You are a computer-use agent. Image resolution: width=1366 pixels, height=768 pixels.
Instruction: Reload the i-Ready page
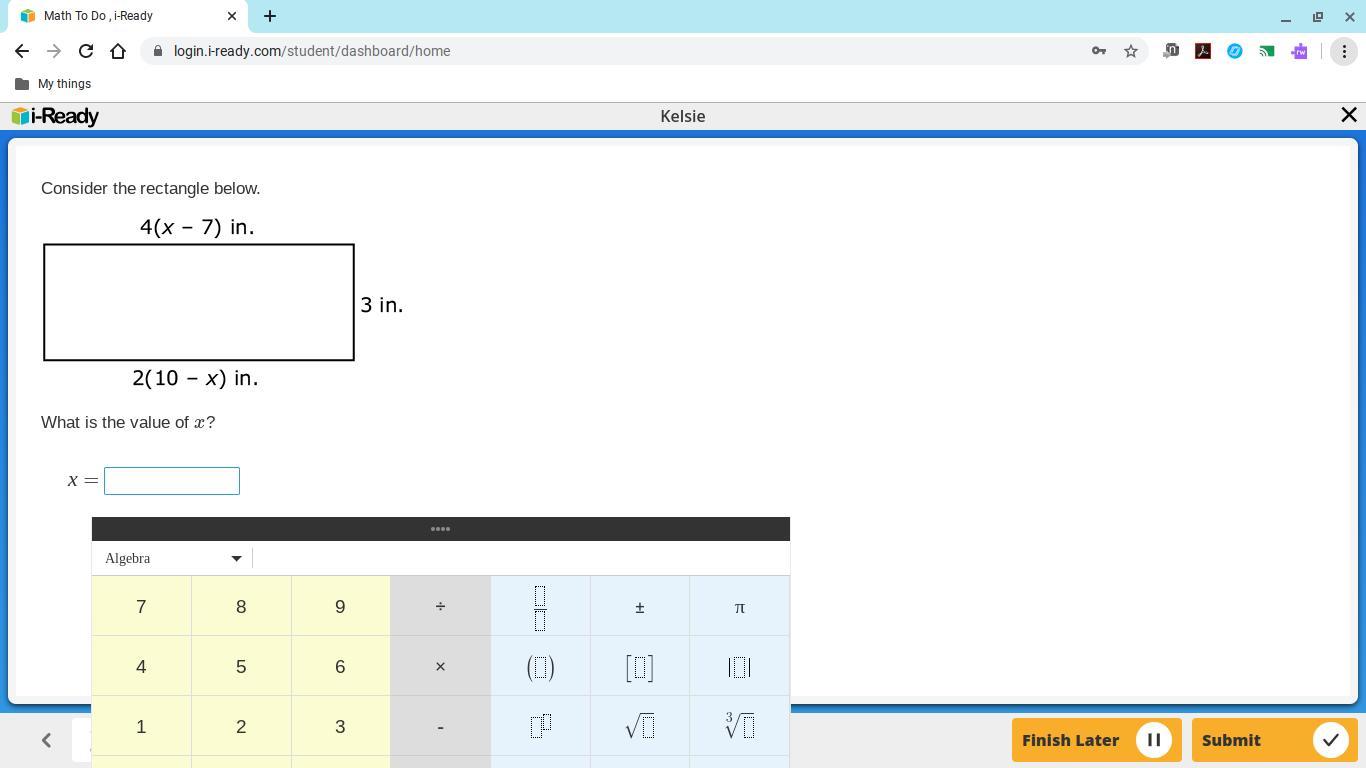(x=86, y=51)
